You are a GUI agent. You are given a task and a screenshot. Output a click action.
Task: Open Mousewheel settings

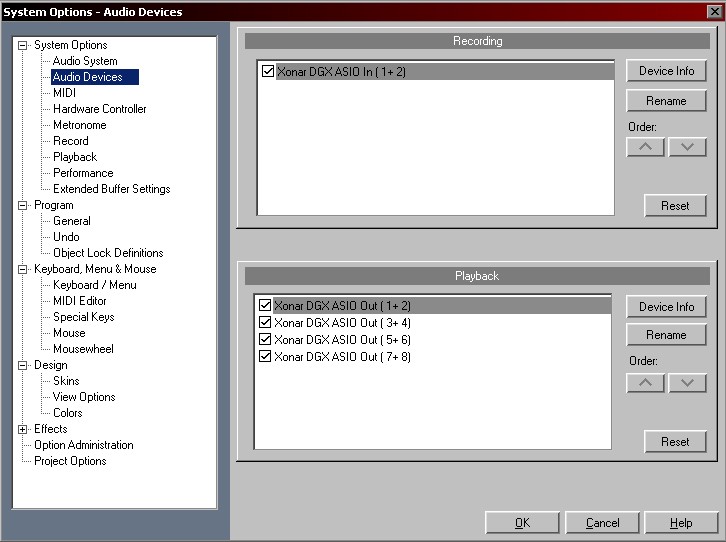coord(83,349)
